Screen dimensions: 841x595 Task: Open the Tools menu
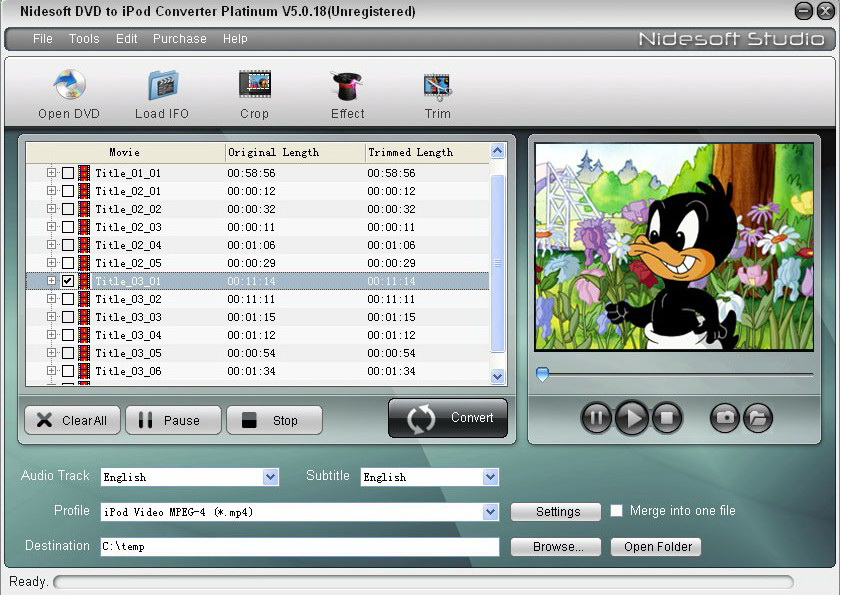click(84, 39)
